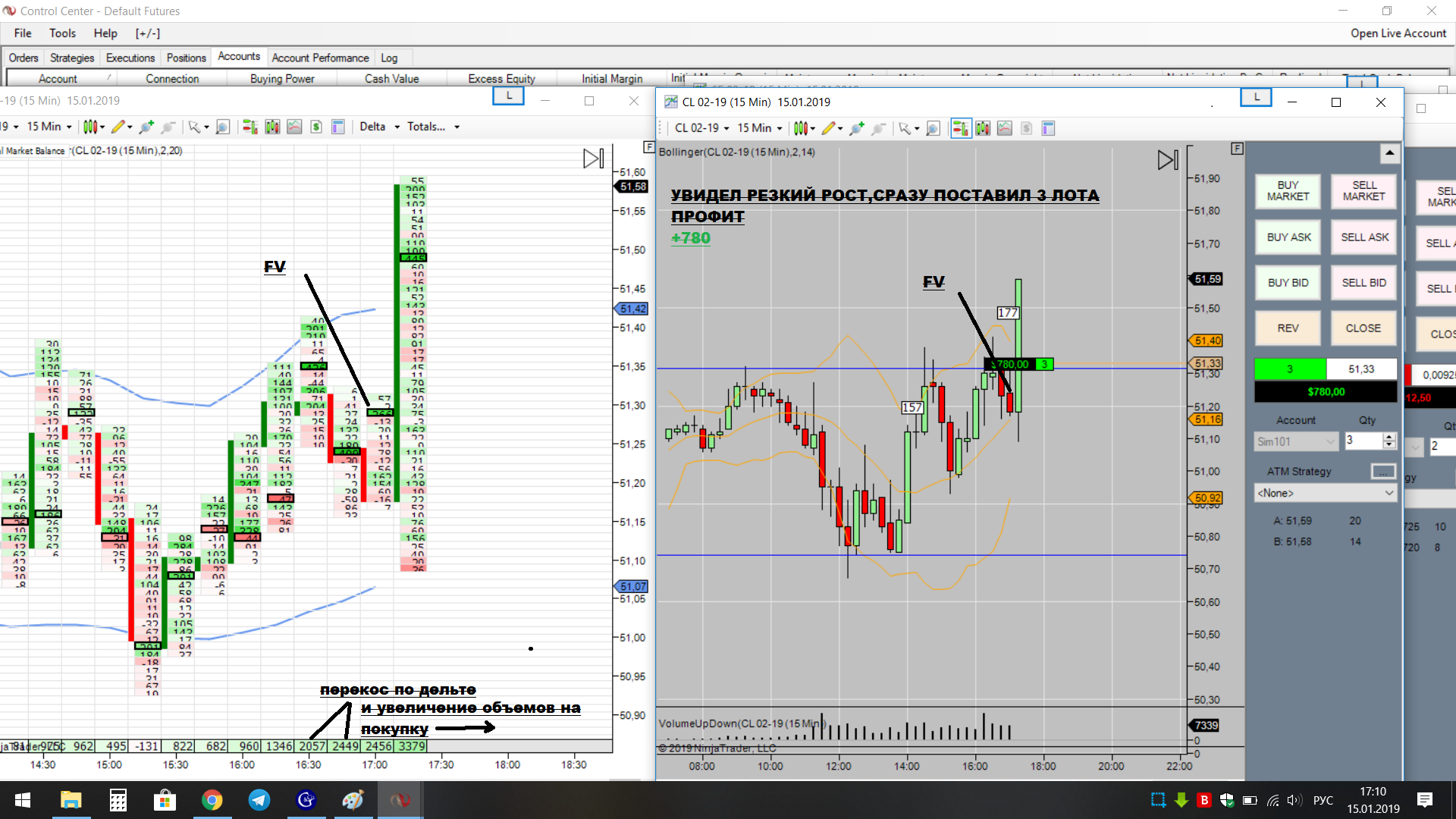Open Data Series icon in right chart
This screenshot has height=819, width=1456.
983,128
